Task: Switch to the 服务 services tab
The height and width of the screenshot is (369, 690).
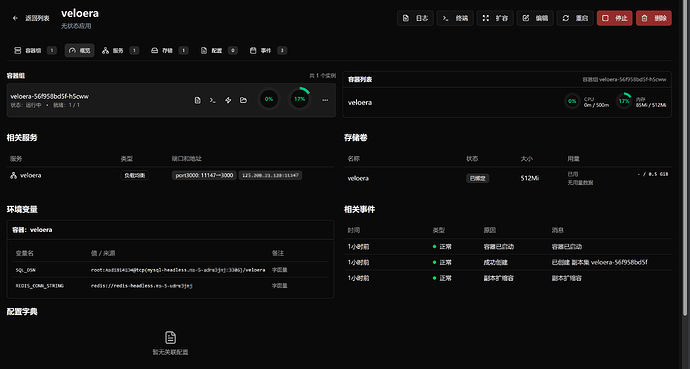Action: (x=120, y=51)
